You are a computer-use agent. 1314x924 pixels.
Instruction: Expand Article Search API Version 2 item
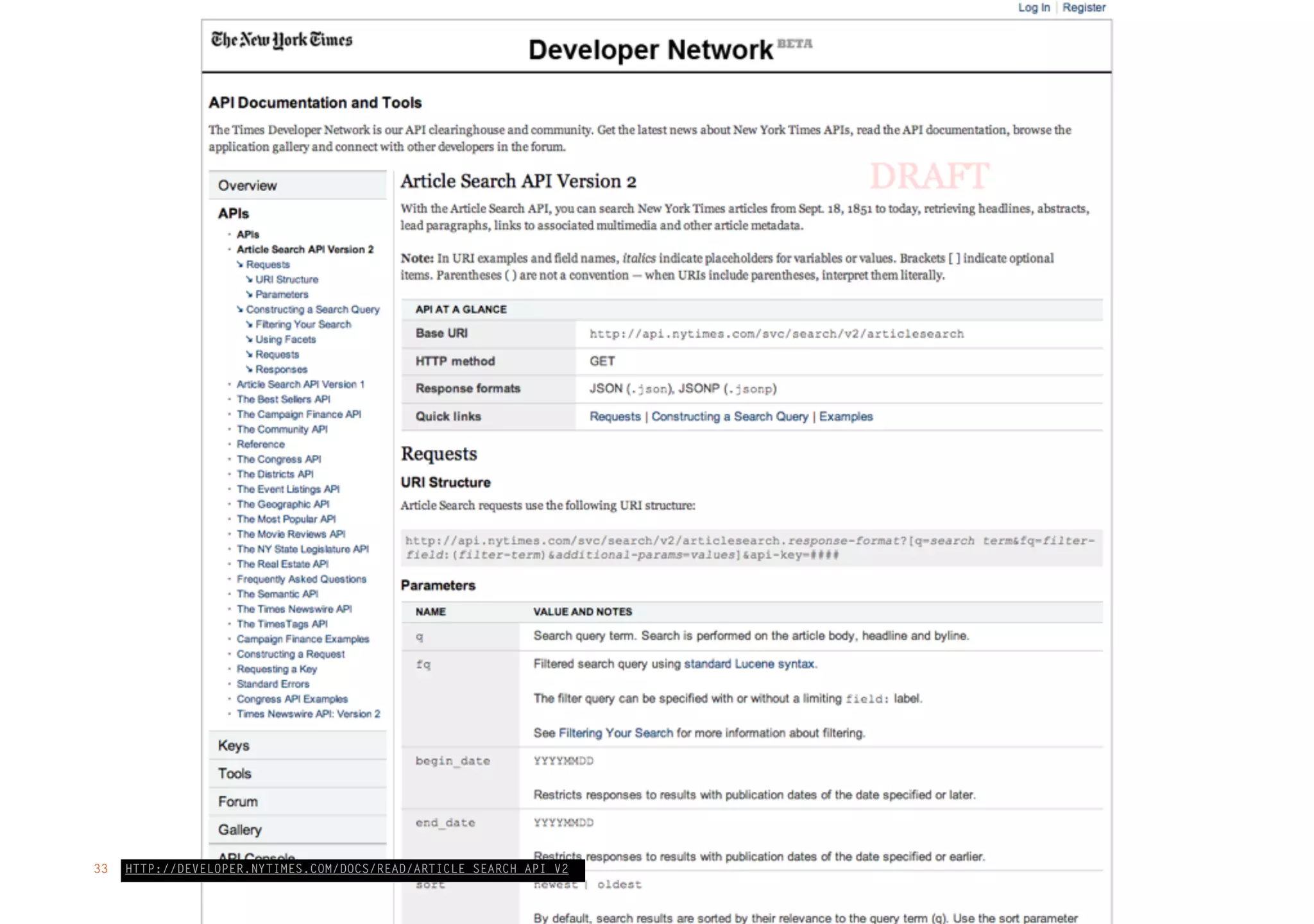point(305,250)
